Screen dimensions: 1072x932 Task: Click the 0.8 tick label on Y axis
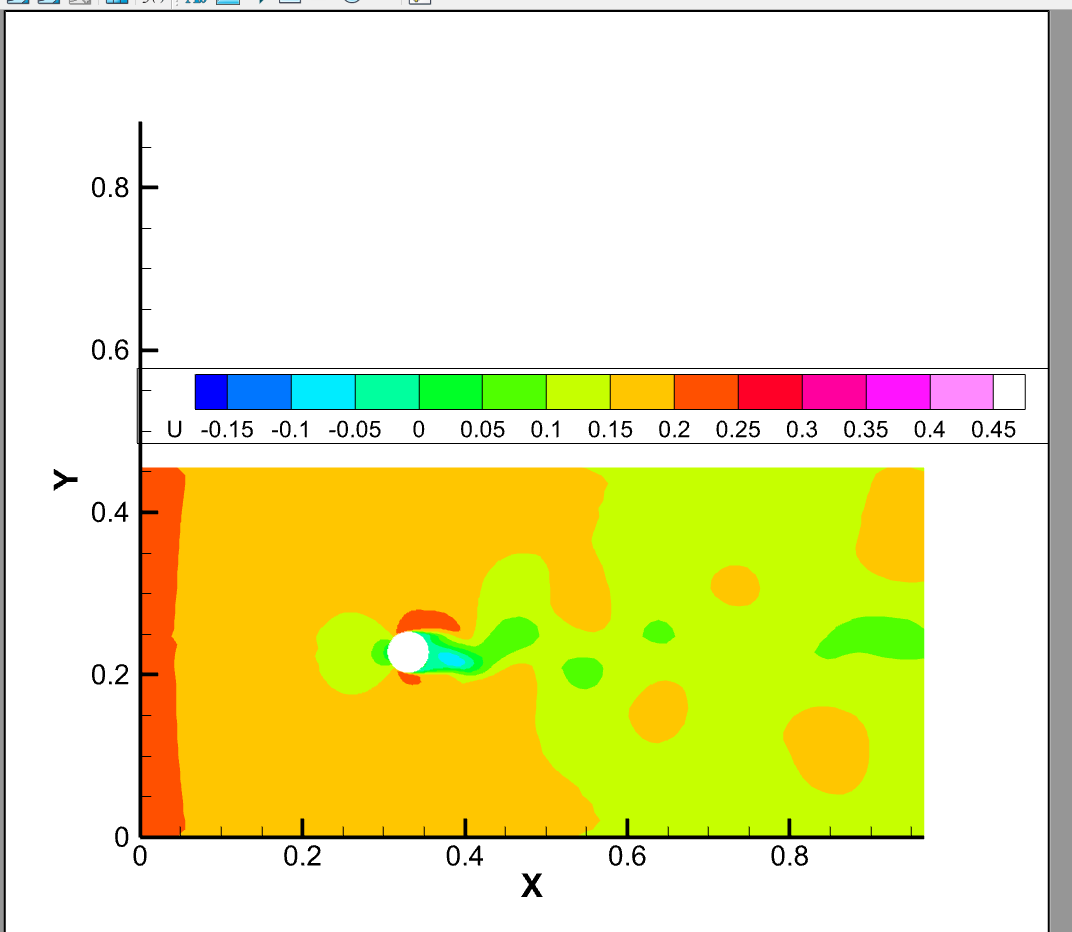click(x=110, y=187)
